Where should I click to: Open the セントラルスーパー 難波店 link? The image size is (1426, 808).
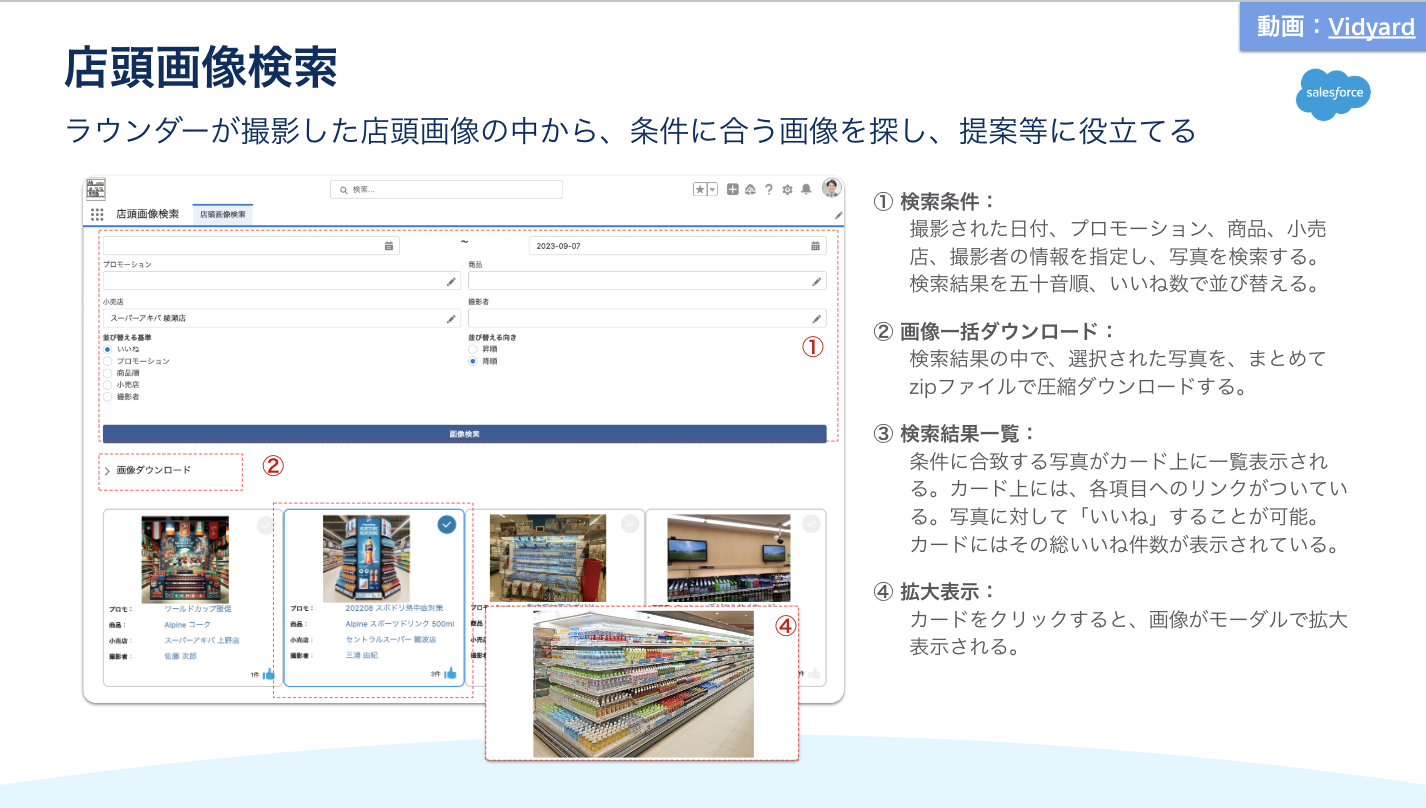click(390, 640)
